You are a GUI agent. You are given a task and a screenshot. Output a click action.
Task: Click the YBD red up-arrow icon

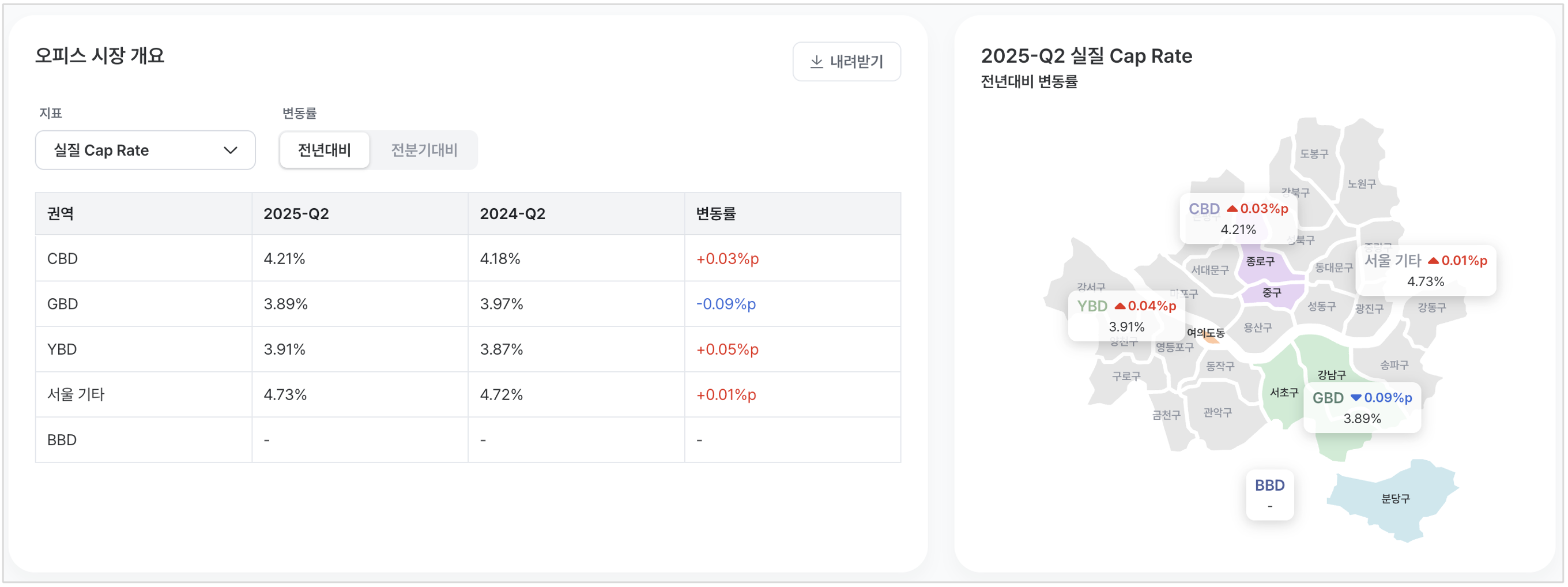coord(1120,306)
